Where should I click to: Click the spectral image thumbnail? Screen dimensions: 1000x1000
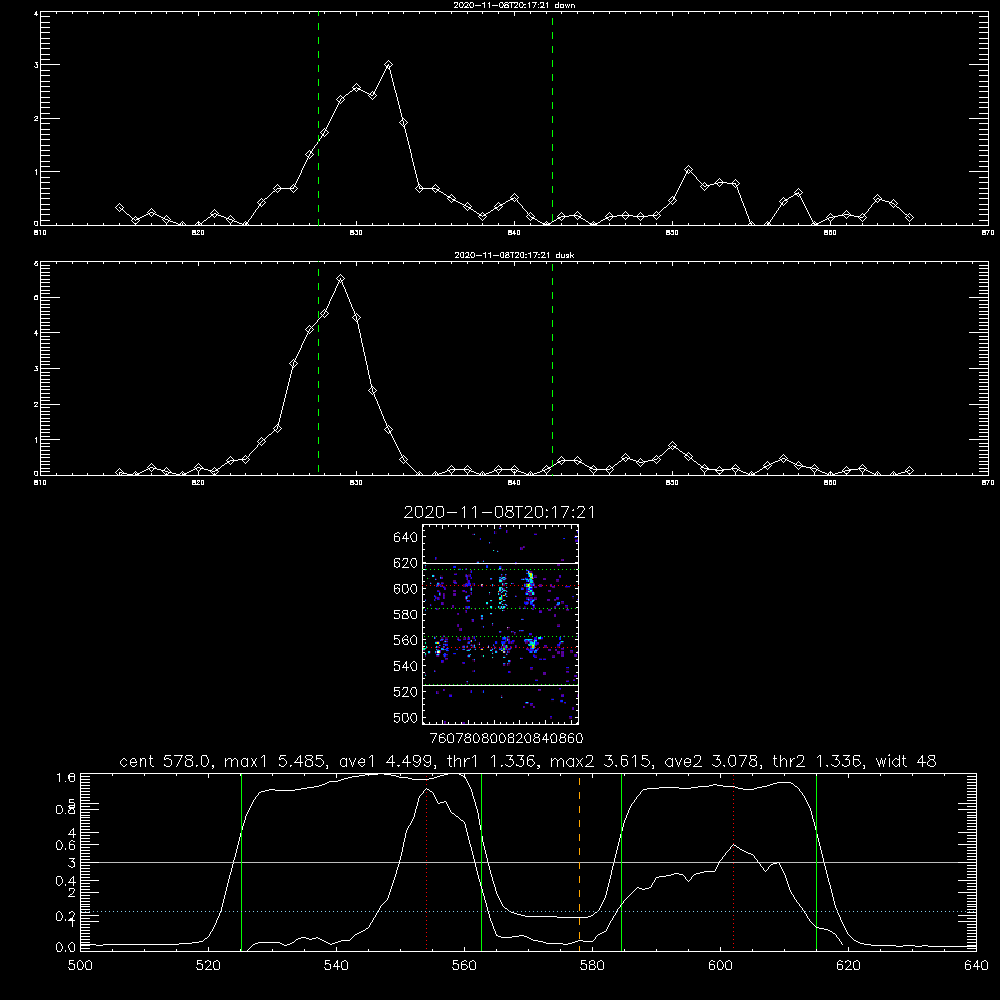click(500, 624)
